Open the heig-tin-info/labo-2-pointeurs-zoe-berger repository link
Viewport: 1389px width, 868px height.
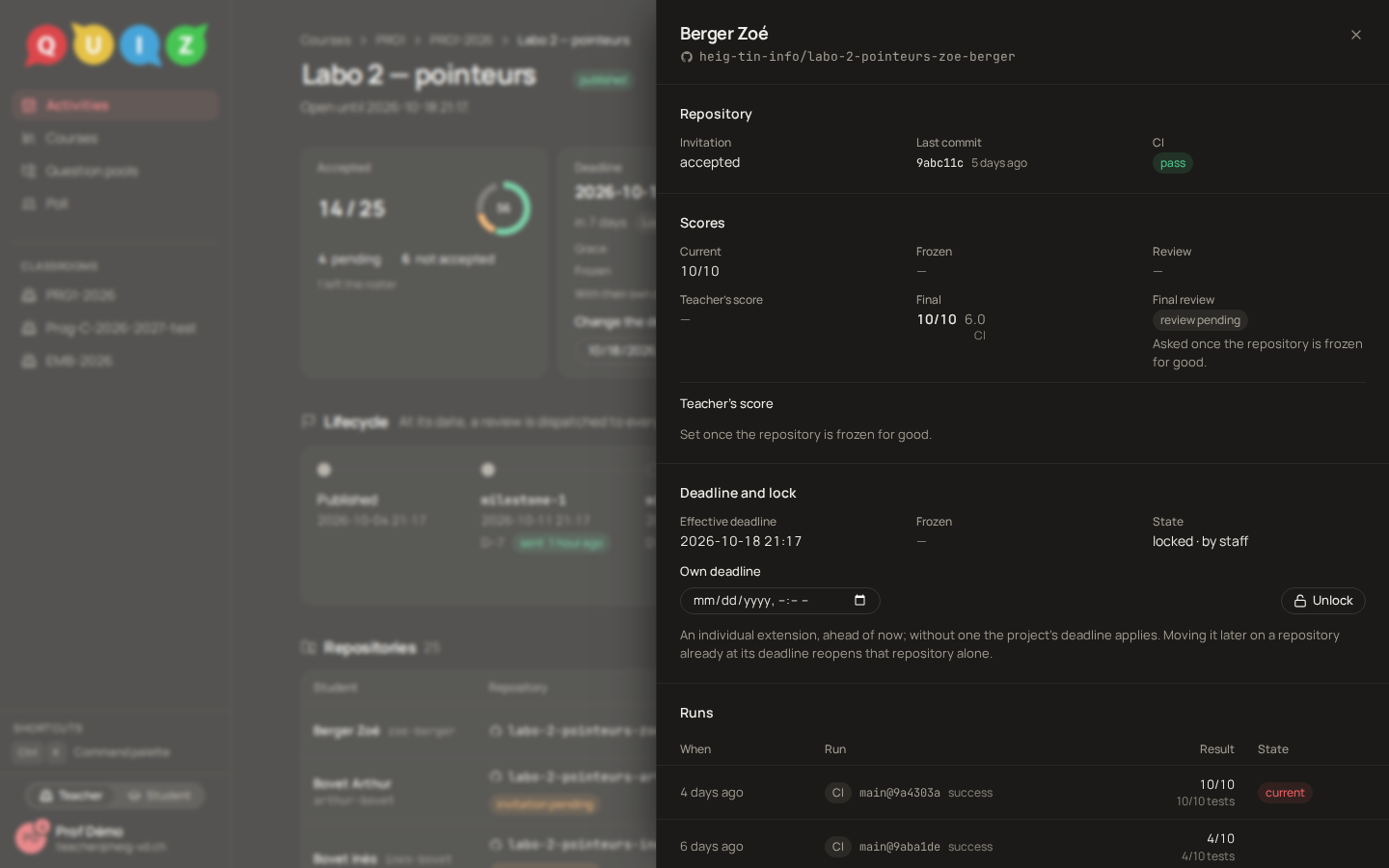coord(857,57)
